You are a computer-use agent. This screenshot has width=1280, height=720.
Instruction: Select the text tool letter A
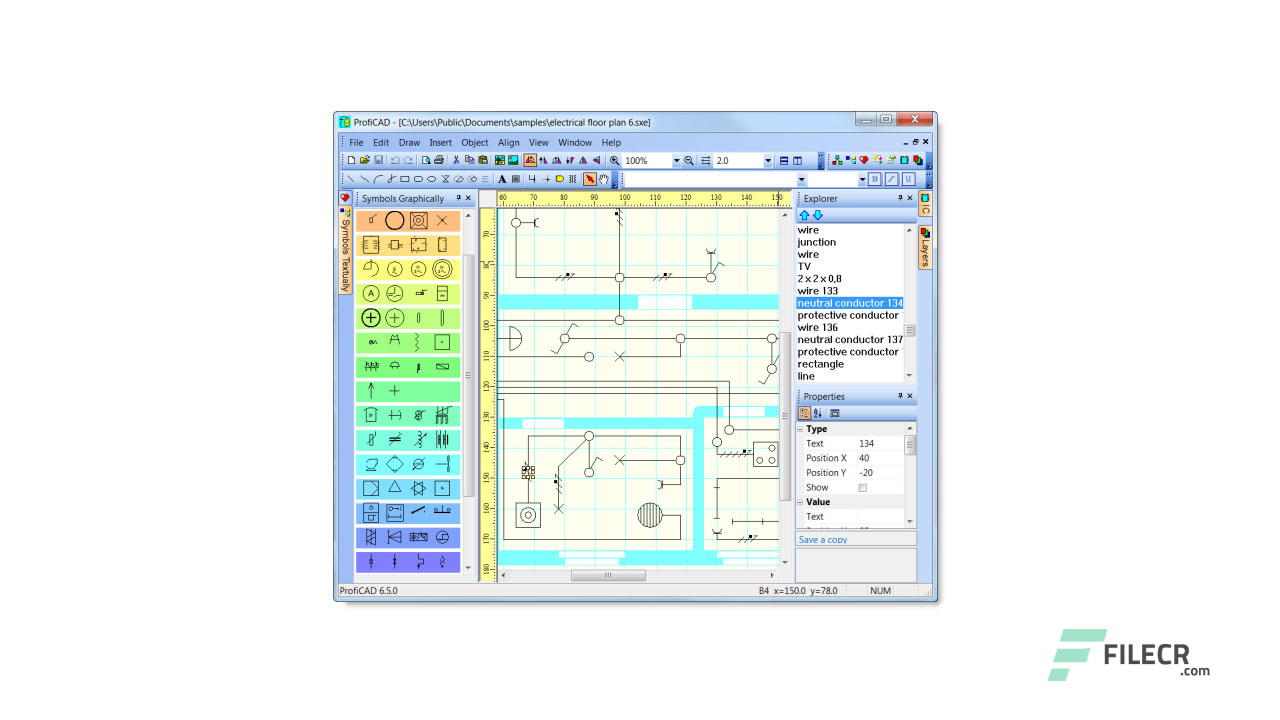502,179
